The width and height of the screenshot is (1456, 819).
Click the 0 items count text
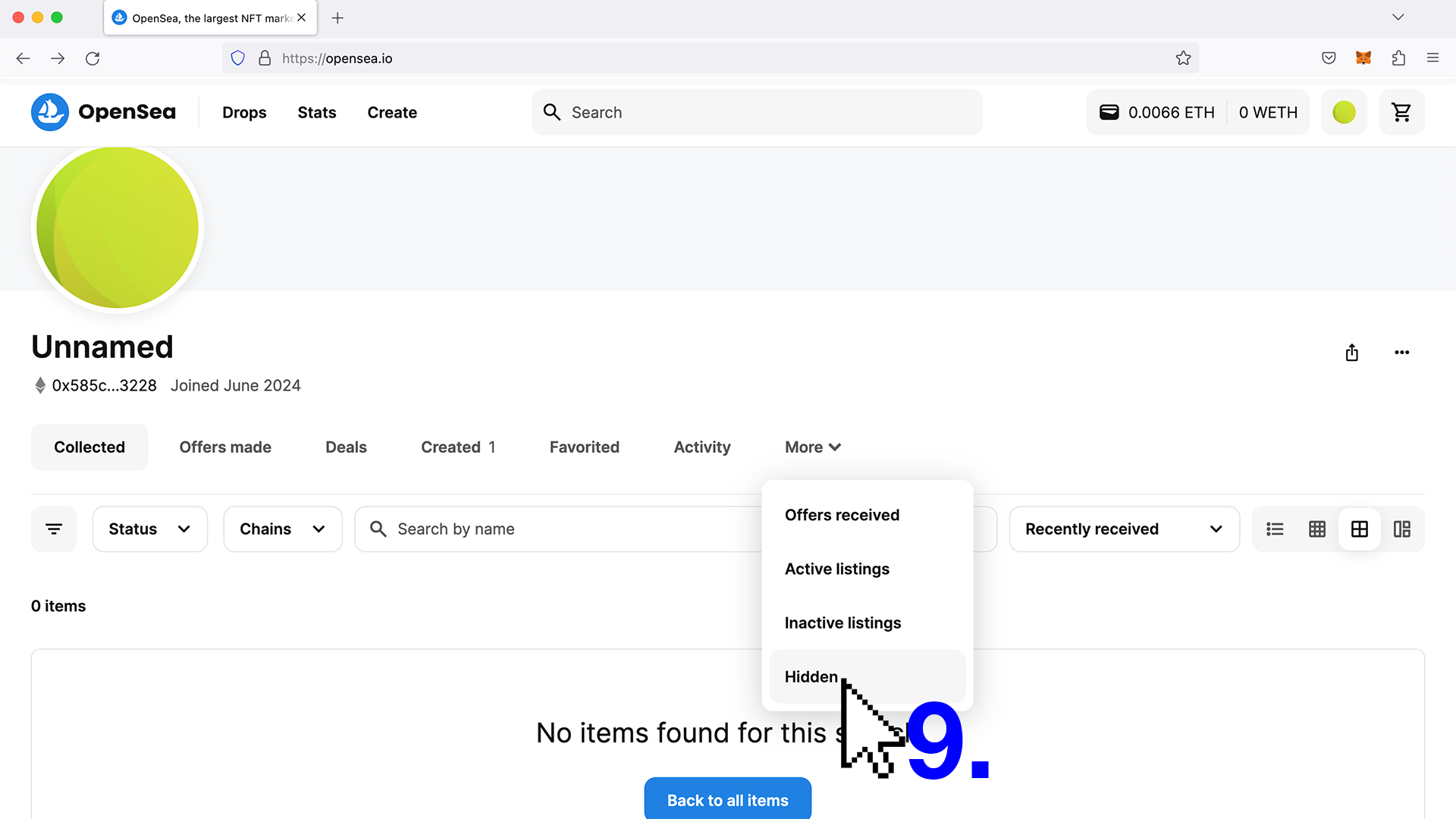(x=58, y=606)
